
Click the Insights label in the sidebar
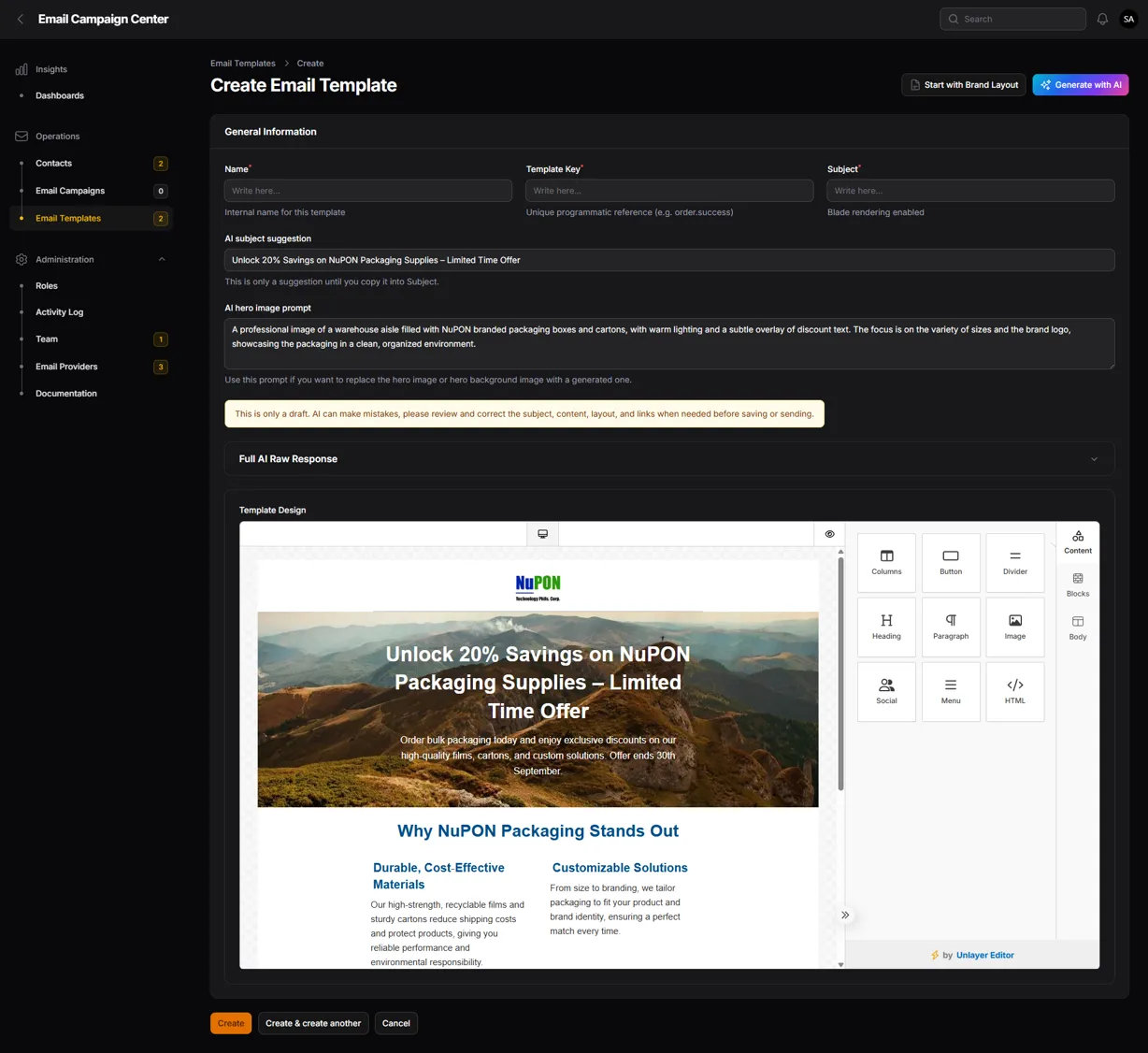pyautogui.click(x=51, y=69)
